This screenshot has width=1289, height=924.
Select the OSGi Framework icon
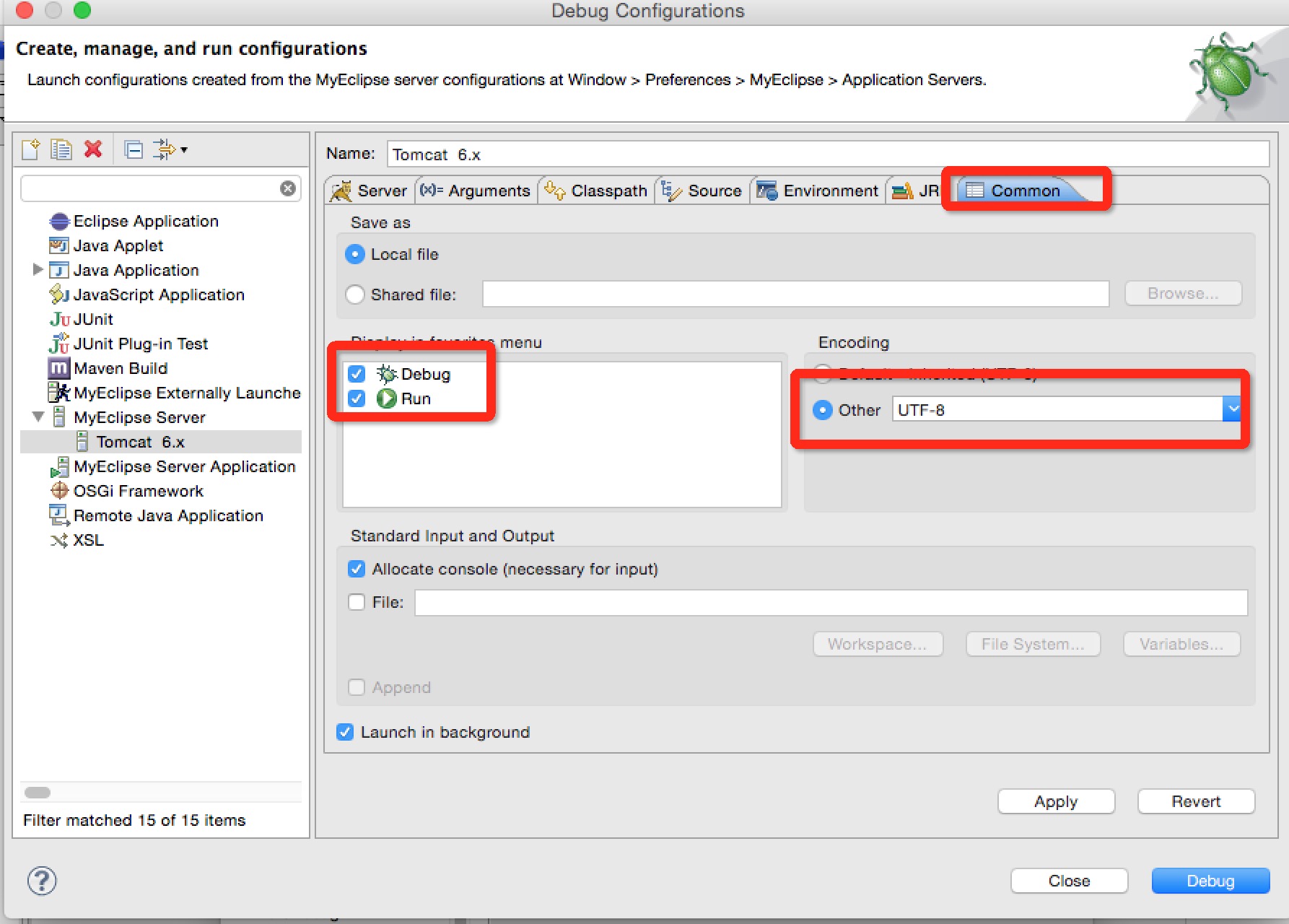tap(60, 491)
